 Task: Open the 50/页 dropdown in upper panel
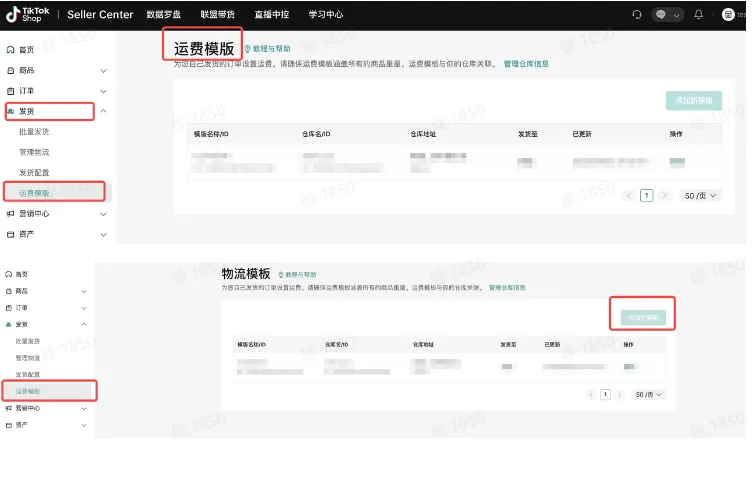pos(701,196)
